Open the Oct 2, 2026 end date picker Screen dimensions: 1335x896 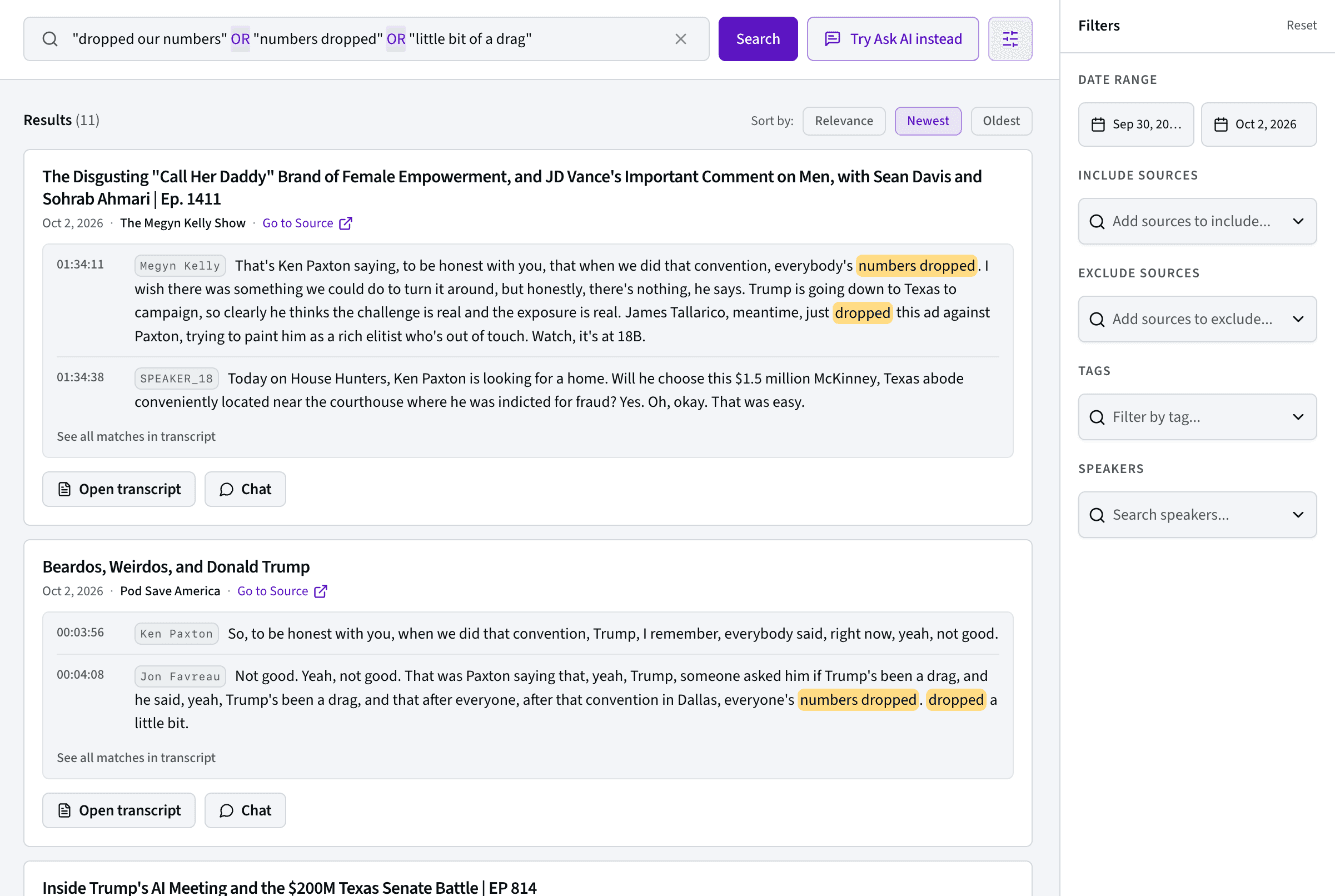(x=1259, y=125)
